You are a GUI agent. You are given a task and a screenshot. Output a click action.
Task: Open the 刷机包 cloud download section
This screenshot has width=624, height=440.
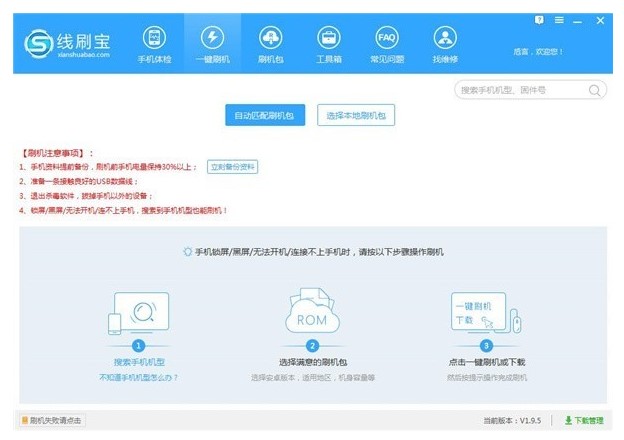click(x=271, y=44)
